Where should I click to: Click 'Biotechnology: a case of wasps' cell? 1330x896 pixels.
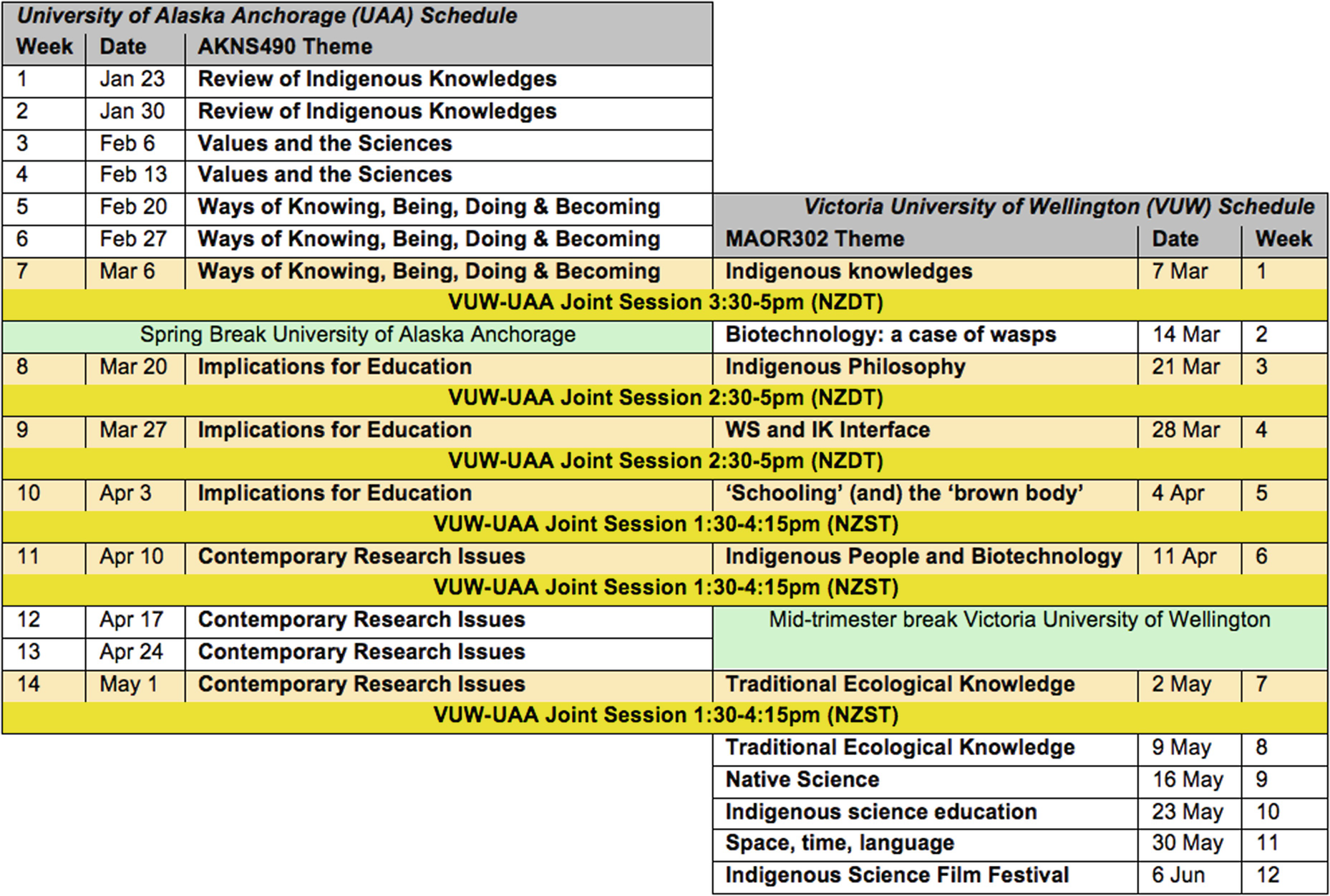[925, 336]
